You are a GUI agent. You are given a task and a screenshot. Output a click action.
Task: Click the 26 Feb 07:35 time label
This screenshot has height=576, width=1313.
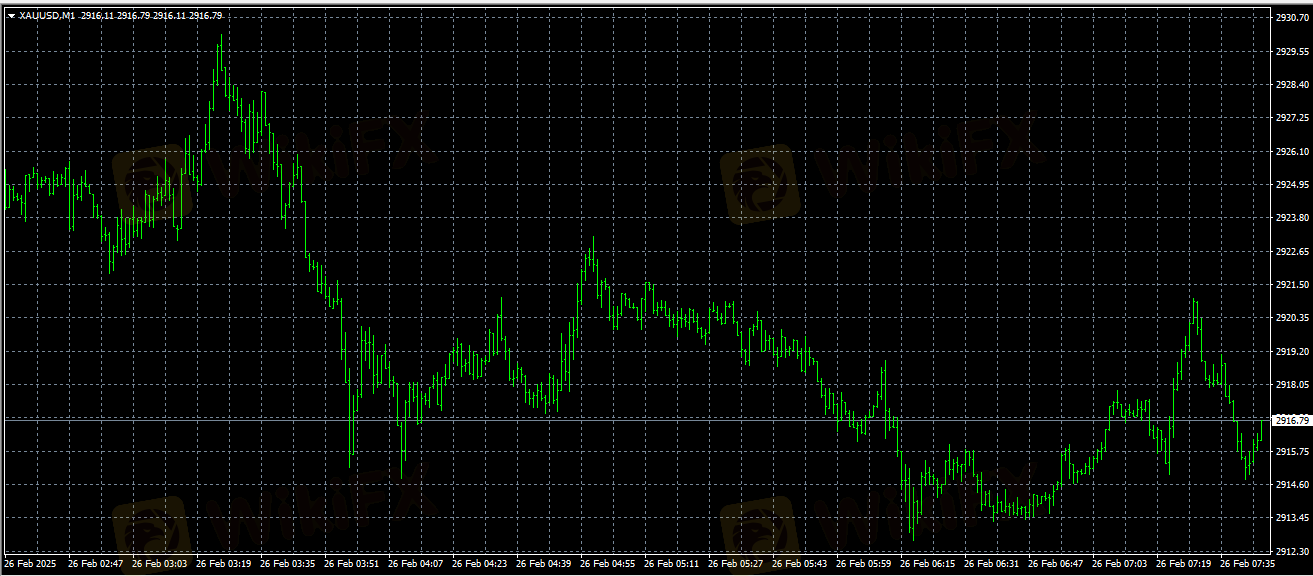(1248, 565)
